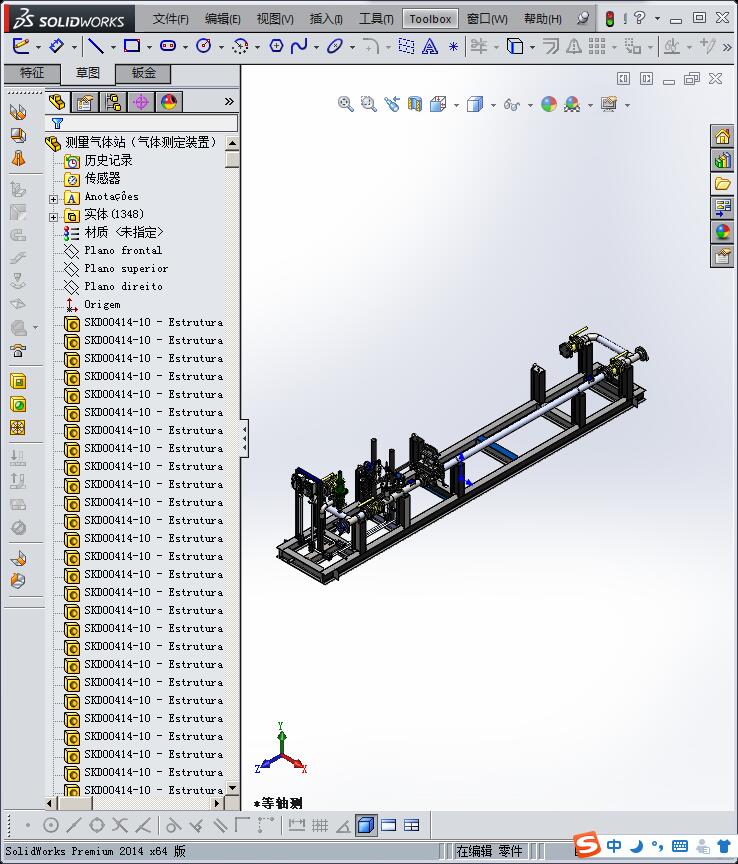Toggle shaded with edges display button

[366, 825]
